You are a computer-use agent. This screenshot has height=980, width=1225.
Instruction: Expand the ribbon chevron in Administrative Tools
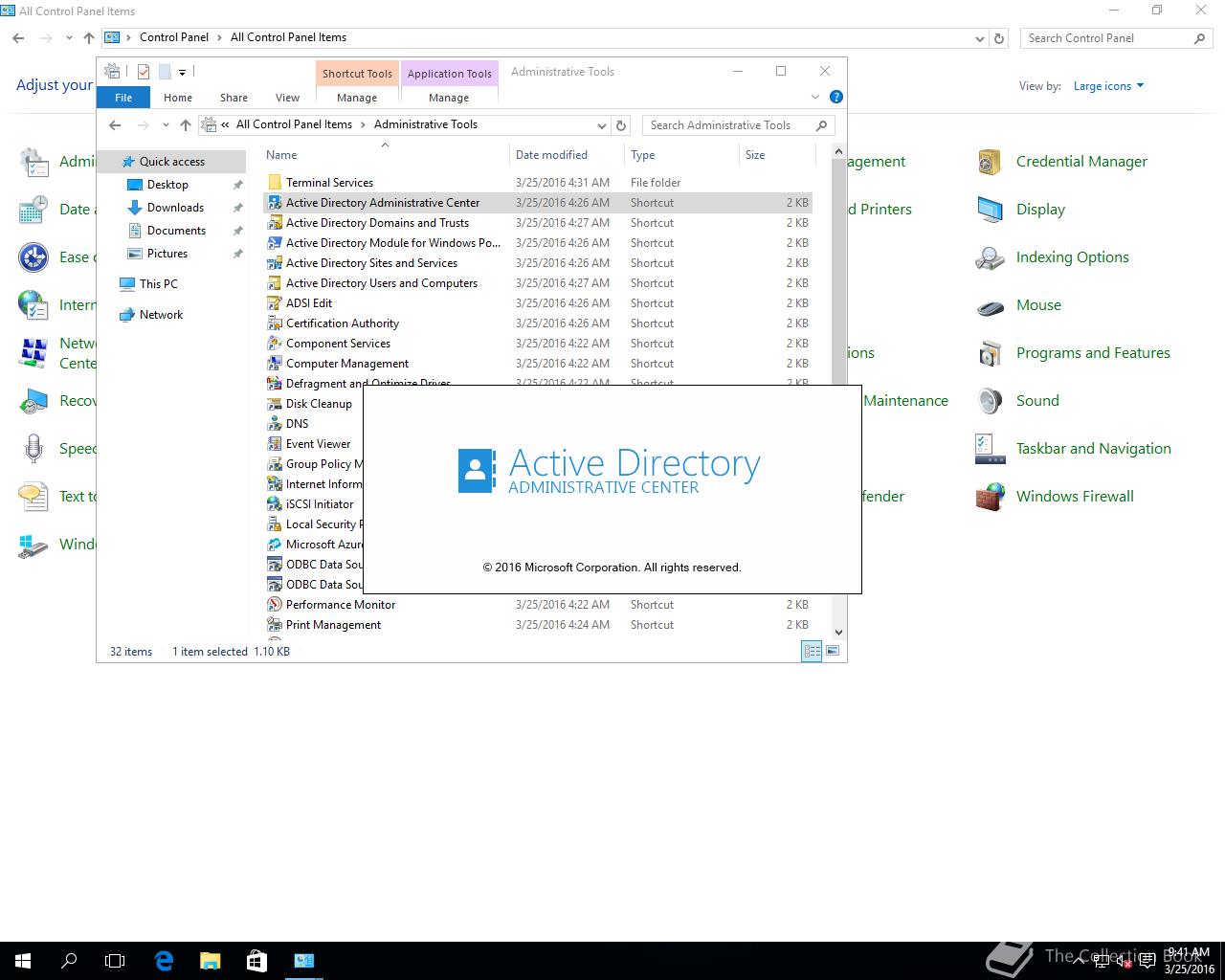(x=815, y=97)
